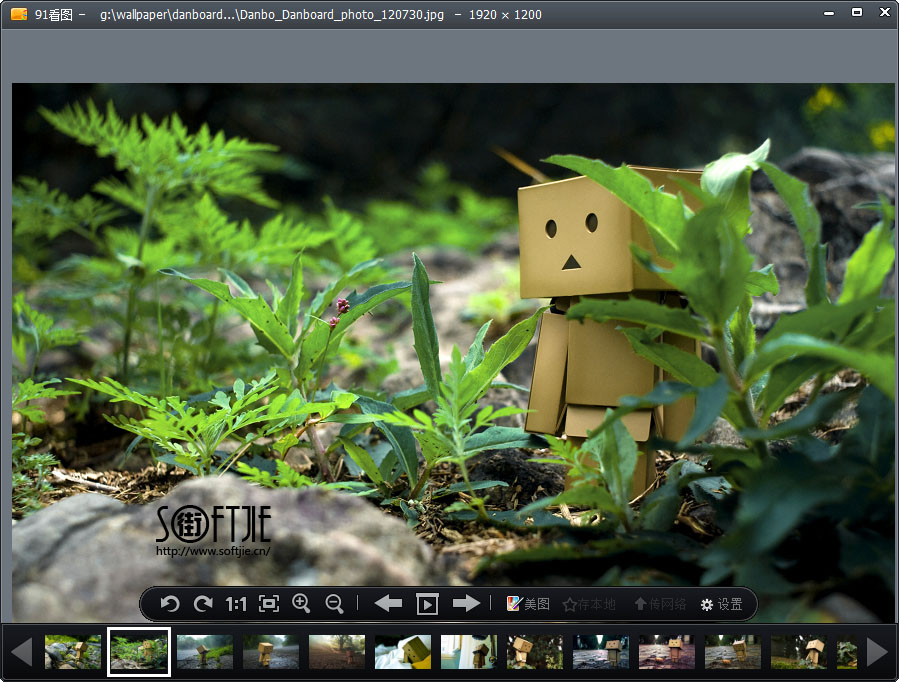The image size is (899, 682).
Task: Open the sixth thumbnail, Danbo on white sheets
Action: coord(402,652)
